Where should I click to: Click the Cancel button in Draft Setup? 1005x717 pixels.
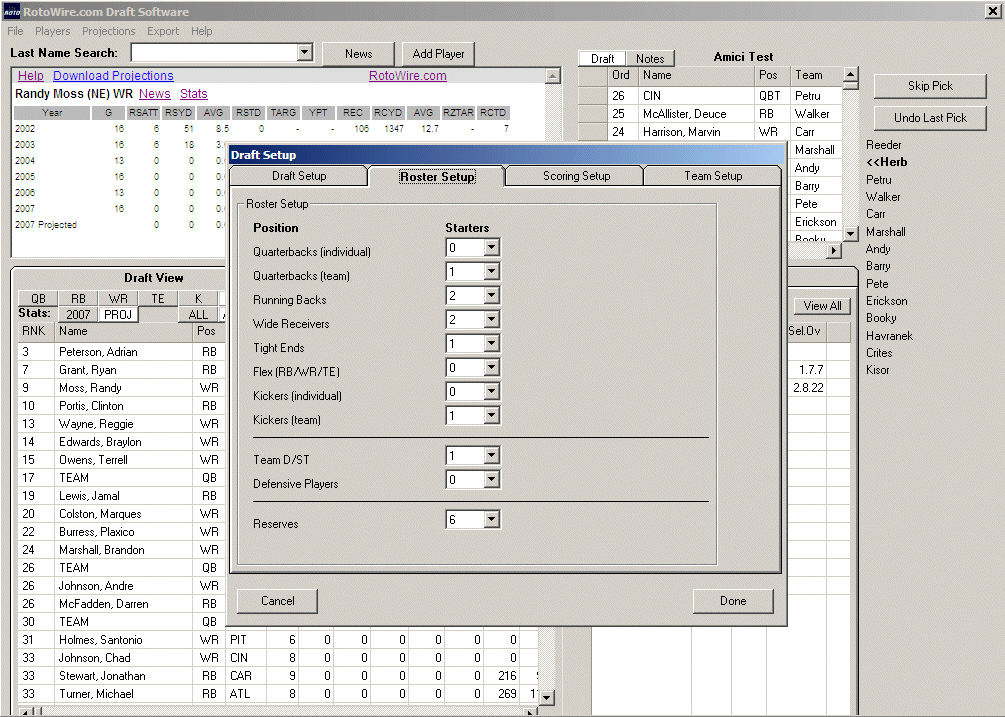pos(278,601)
